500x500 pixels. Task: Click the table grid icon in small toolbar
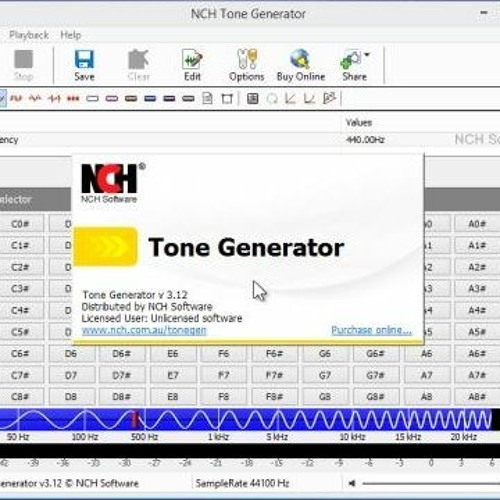pos(253,99)
